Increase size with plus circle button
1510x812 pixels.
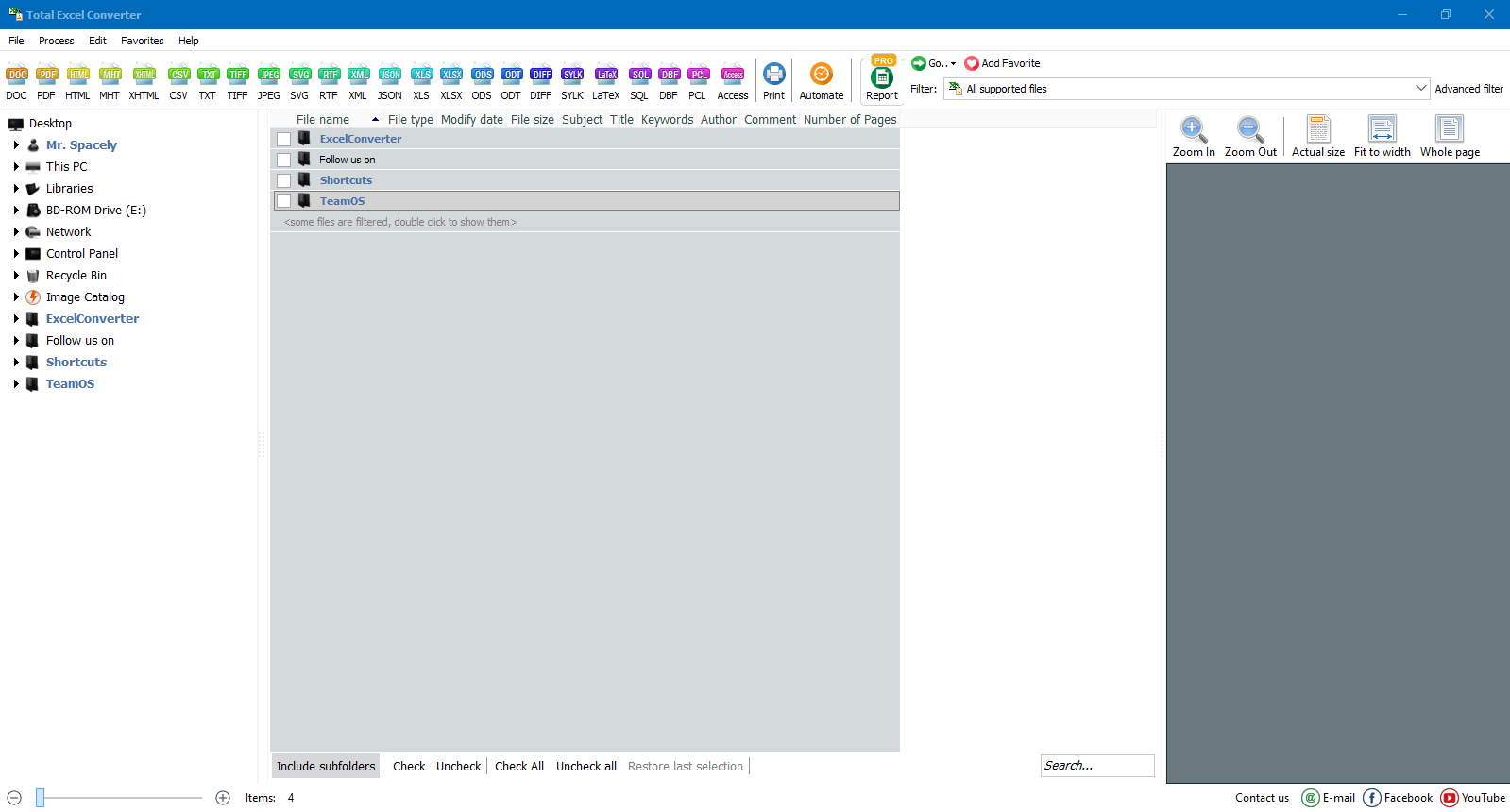point(223,798)
